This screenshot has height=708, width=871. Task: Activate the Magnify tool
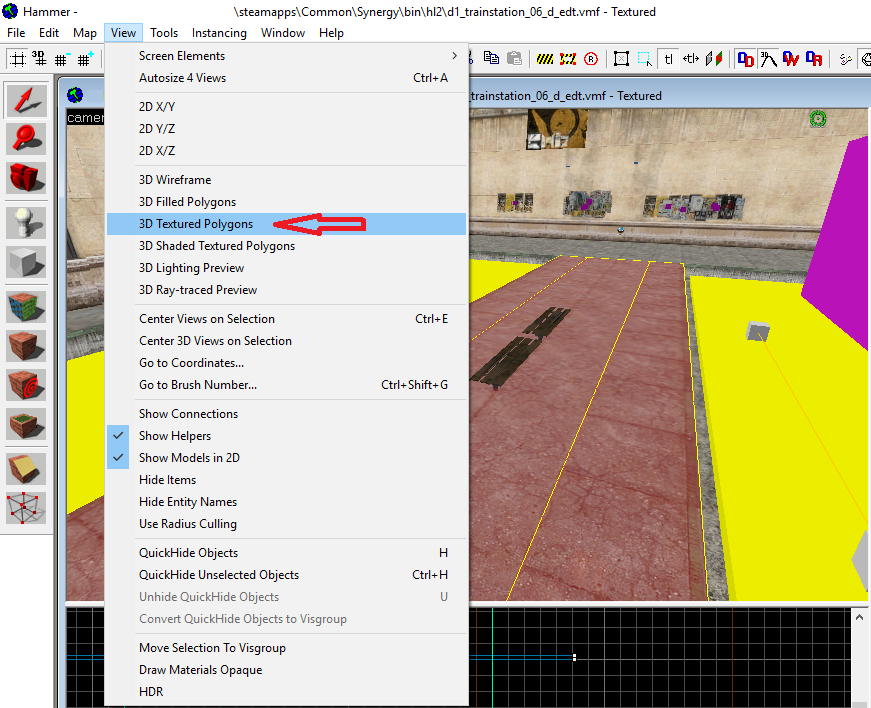pyautogui.click(x=26, y=139)
